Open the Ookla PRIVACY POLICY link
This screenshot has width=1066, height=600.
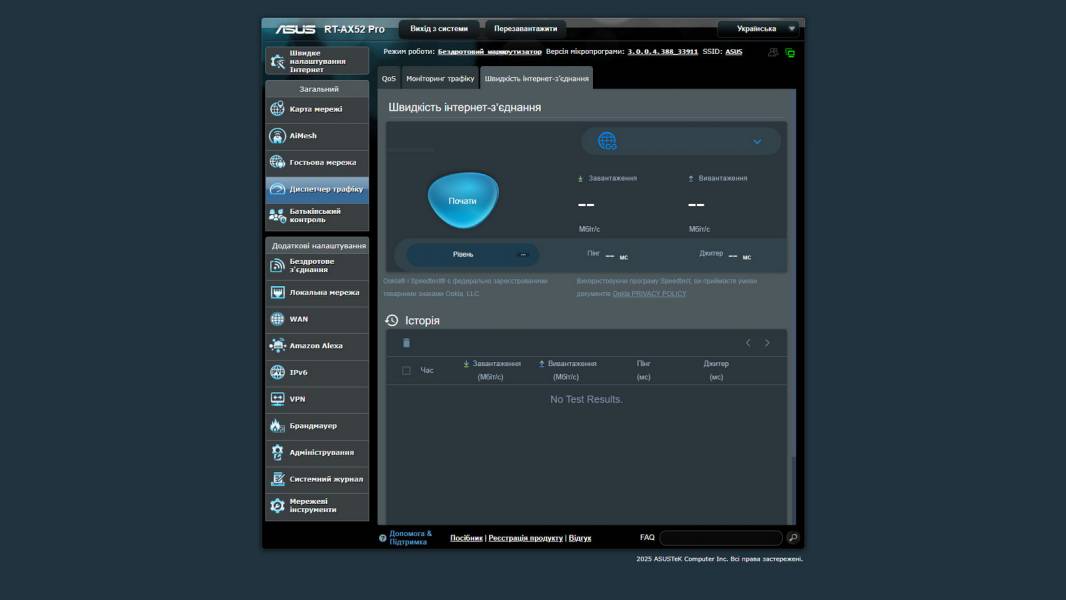[x=649, y=294]
